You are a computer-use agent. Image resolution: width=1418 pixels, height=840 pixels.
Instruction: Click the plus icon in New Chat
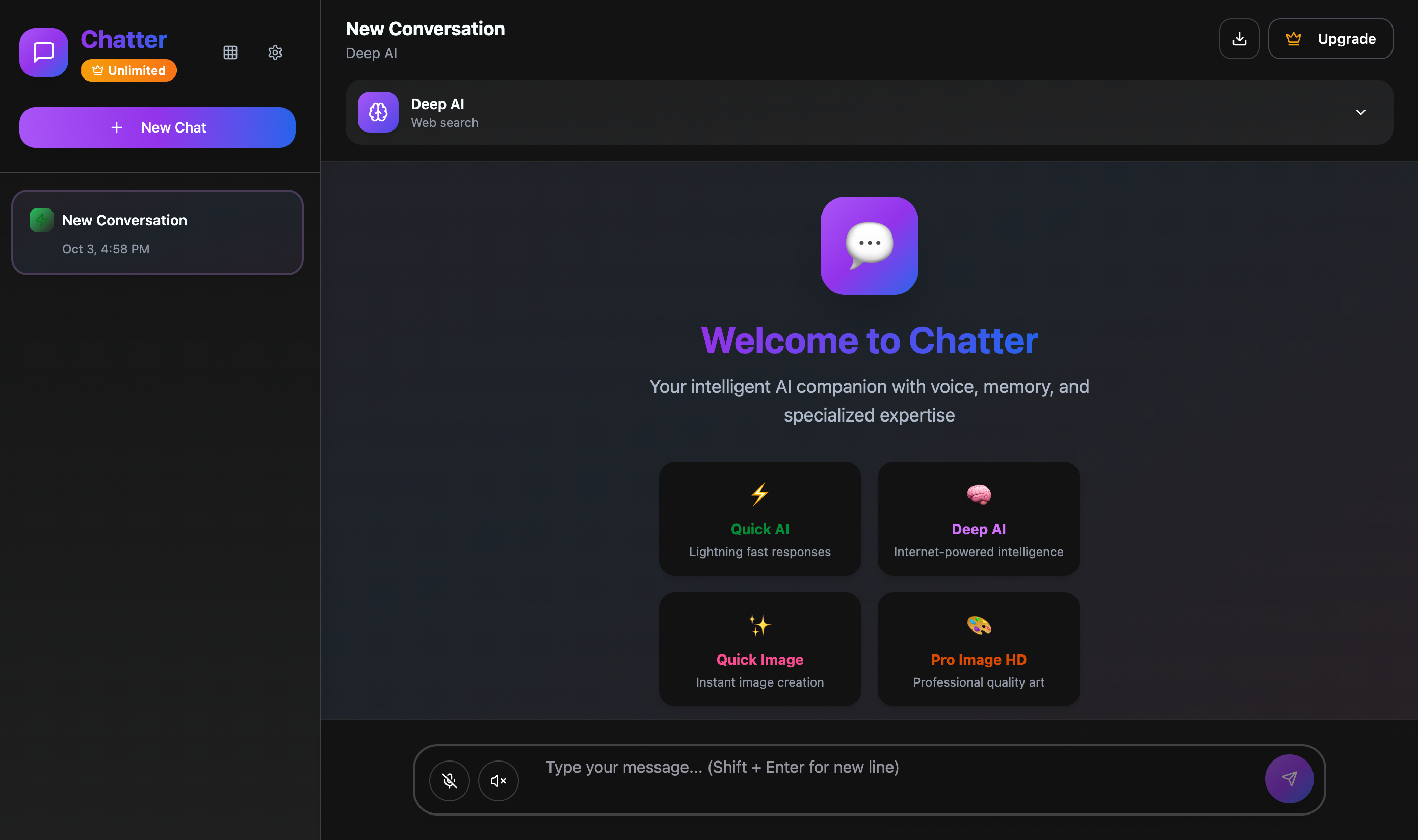click(x=117, y=127)
